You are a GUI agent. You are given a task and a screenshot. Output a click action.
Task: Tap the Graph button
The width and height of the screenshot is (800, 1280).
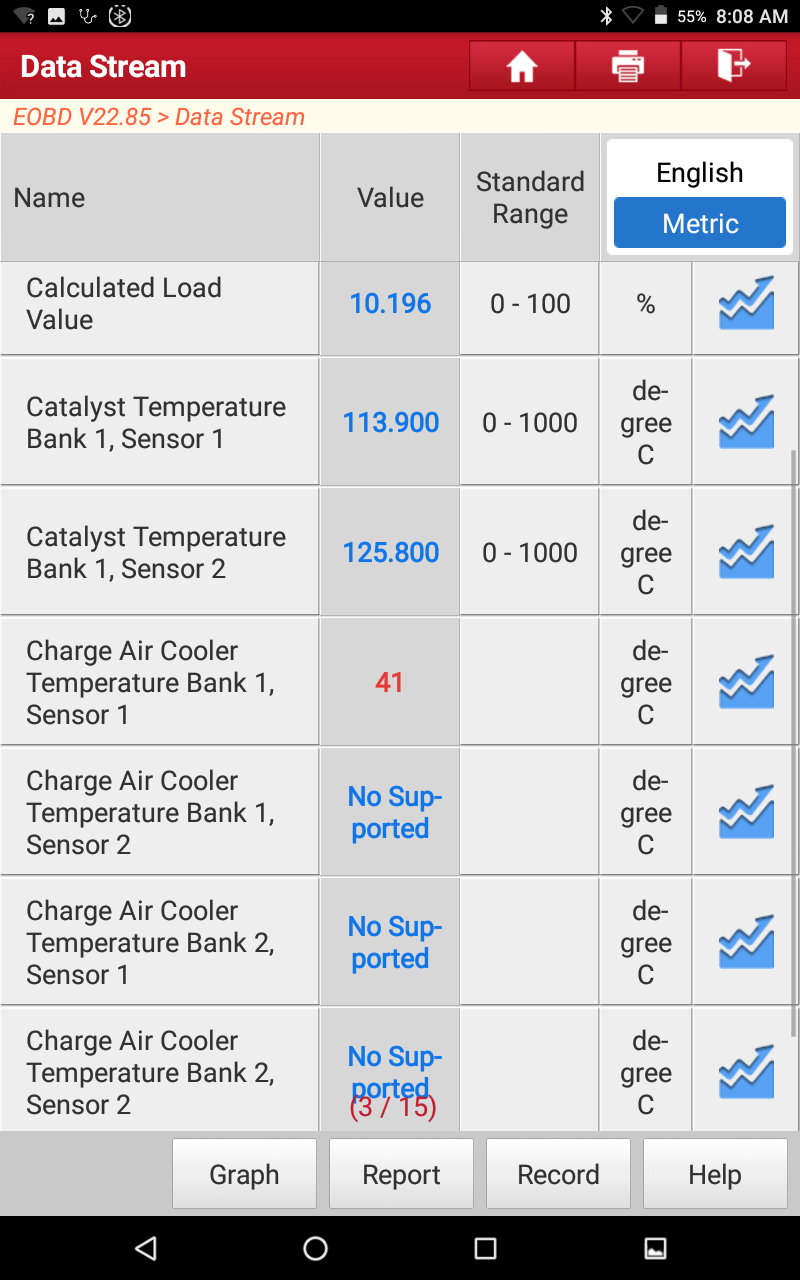(x=244, y=1174)
